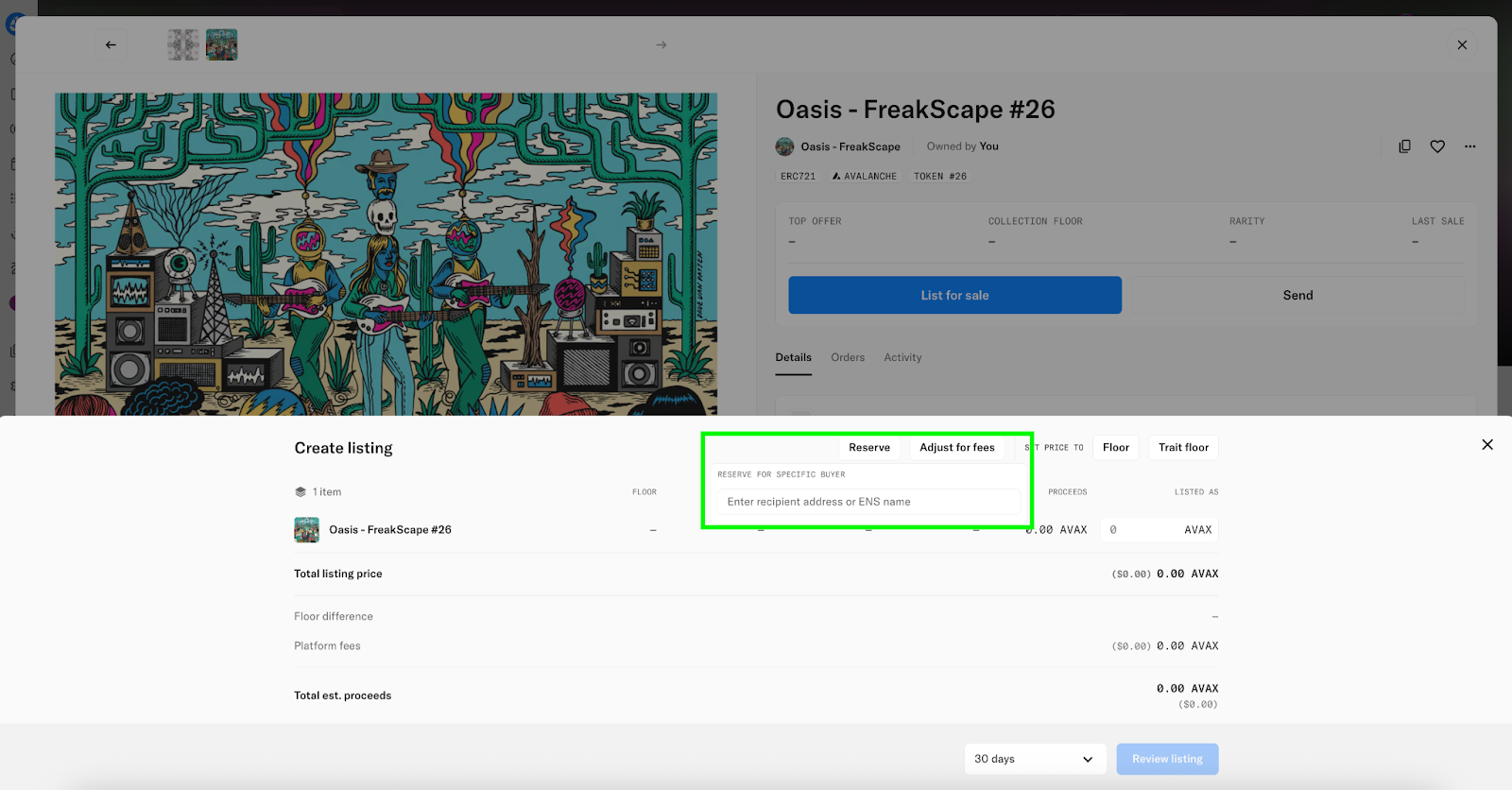Click the Oasis - FreakScape #26 listing row name

pyautogui.click(x=390, y=530)
